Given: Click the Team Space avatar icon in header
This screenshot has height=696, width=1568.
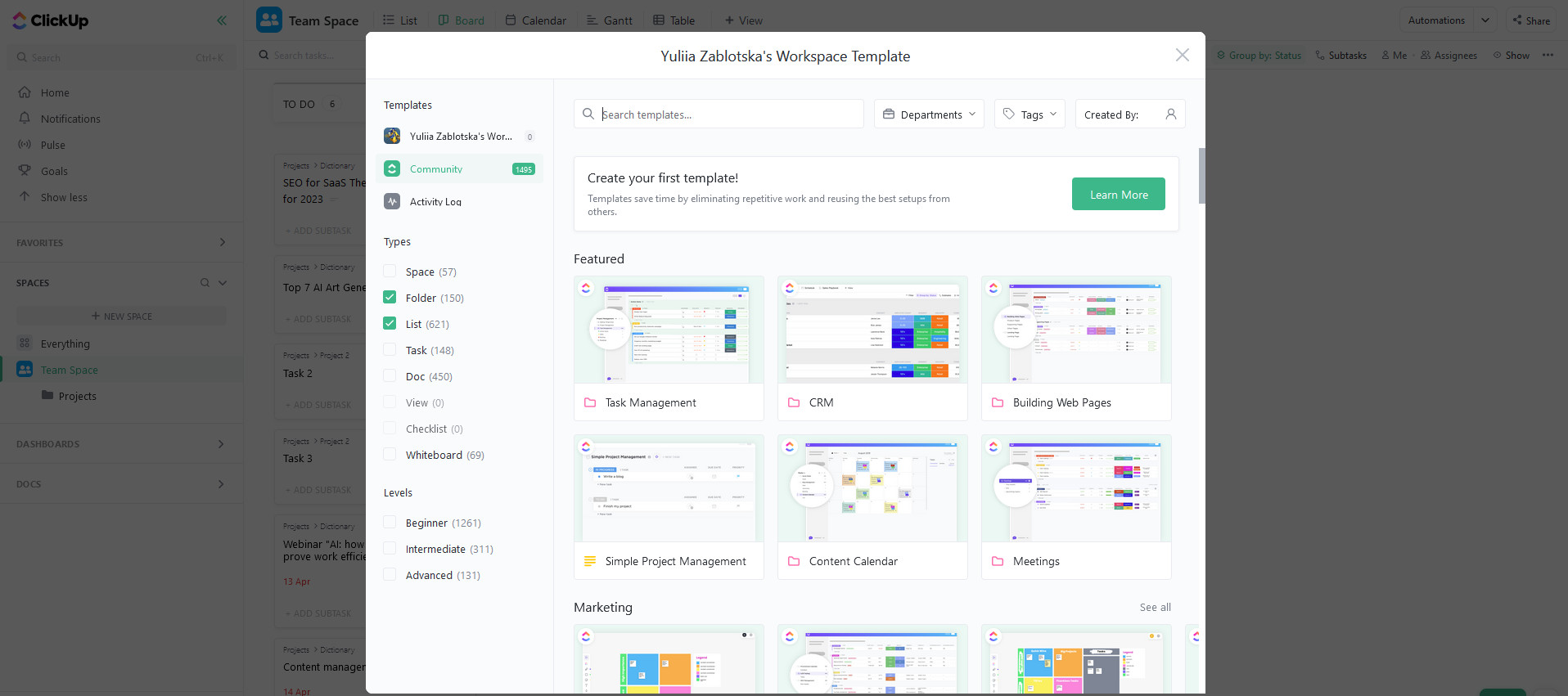Looking at the screenshot, I should coord(269,20).
